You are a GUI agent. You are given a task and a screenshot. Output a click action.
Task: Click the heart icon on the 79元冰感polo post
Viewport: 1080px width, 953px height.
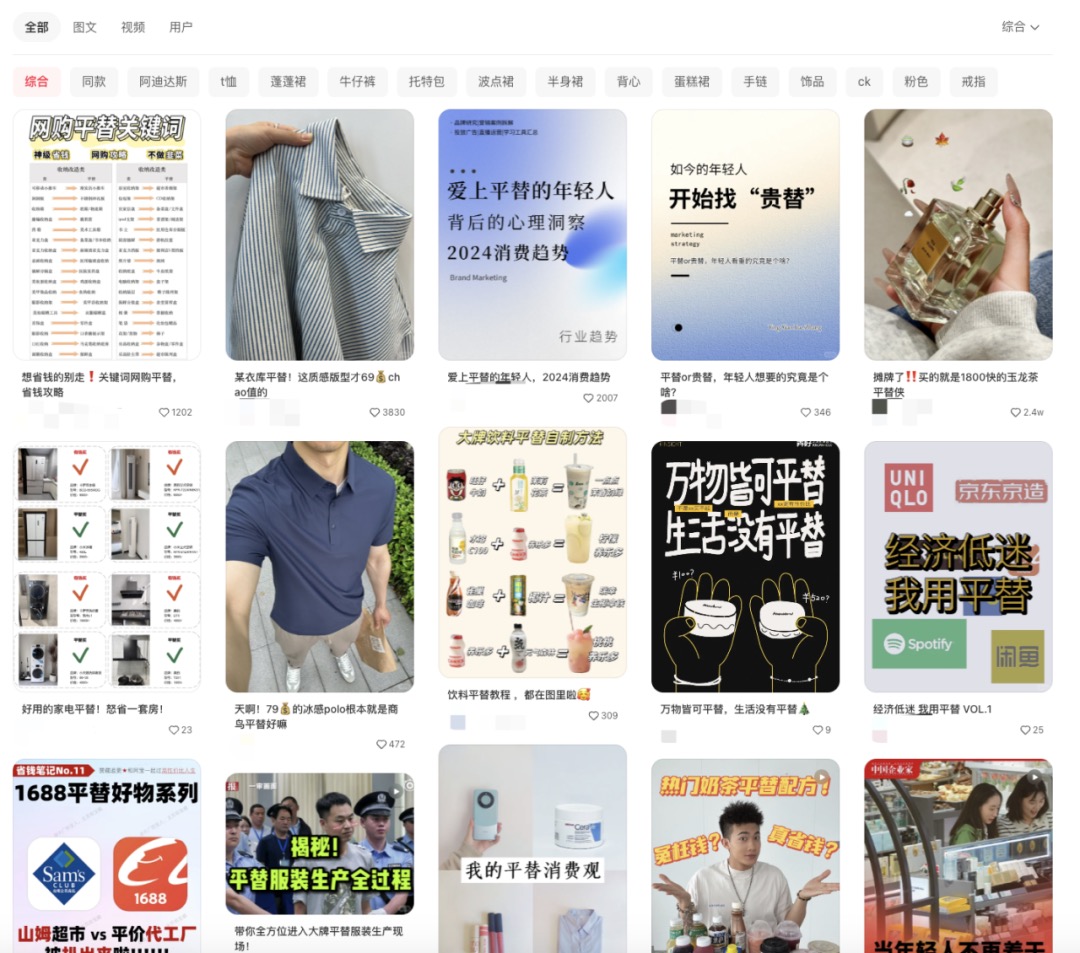tap(380, 743)
